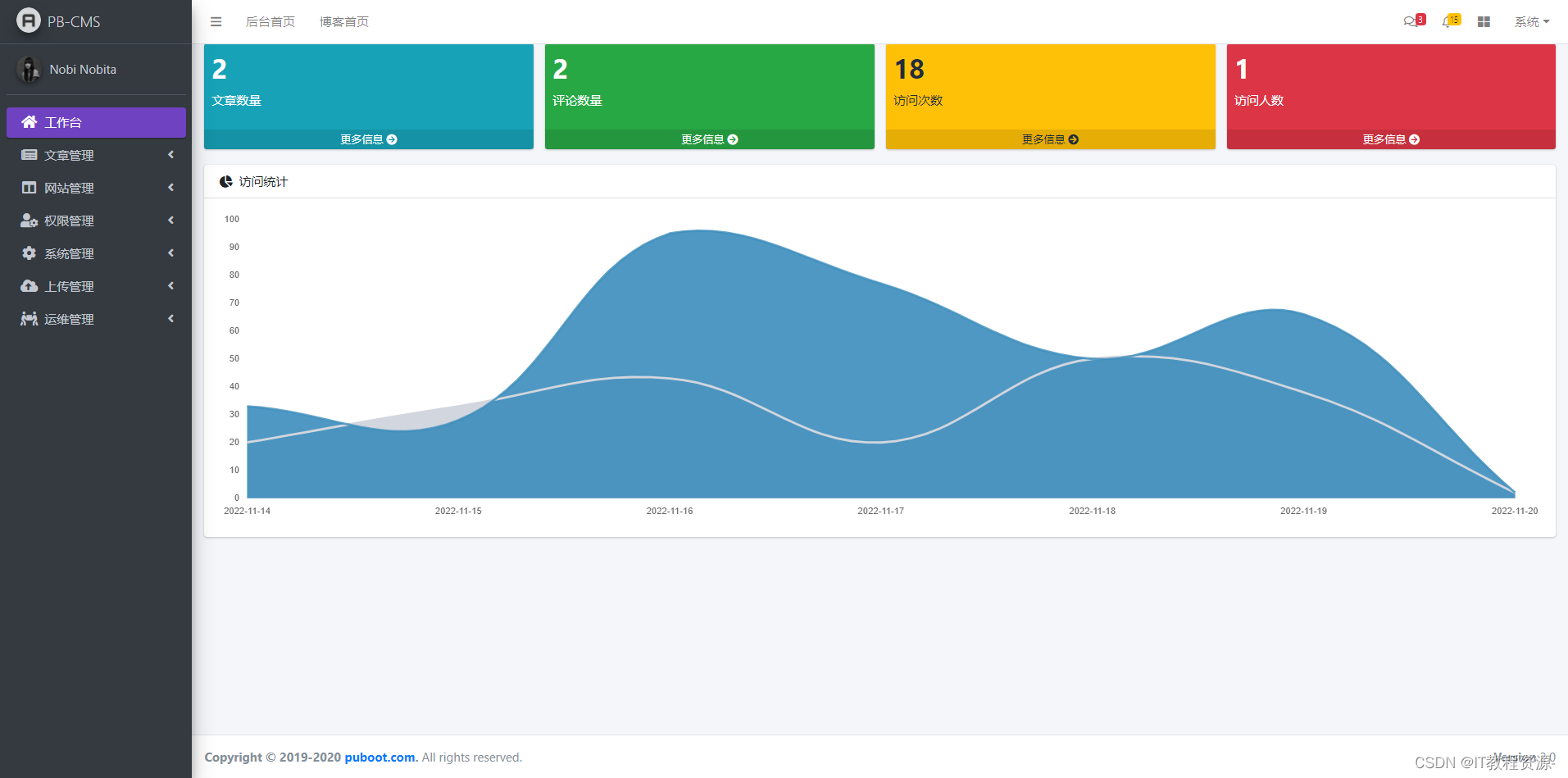Image resolution: width=1568 pixels, height=778 pixels.
Task: Click the arrow icon on 评论数量 card footer
Action: tap(733, 139)
